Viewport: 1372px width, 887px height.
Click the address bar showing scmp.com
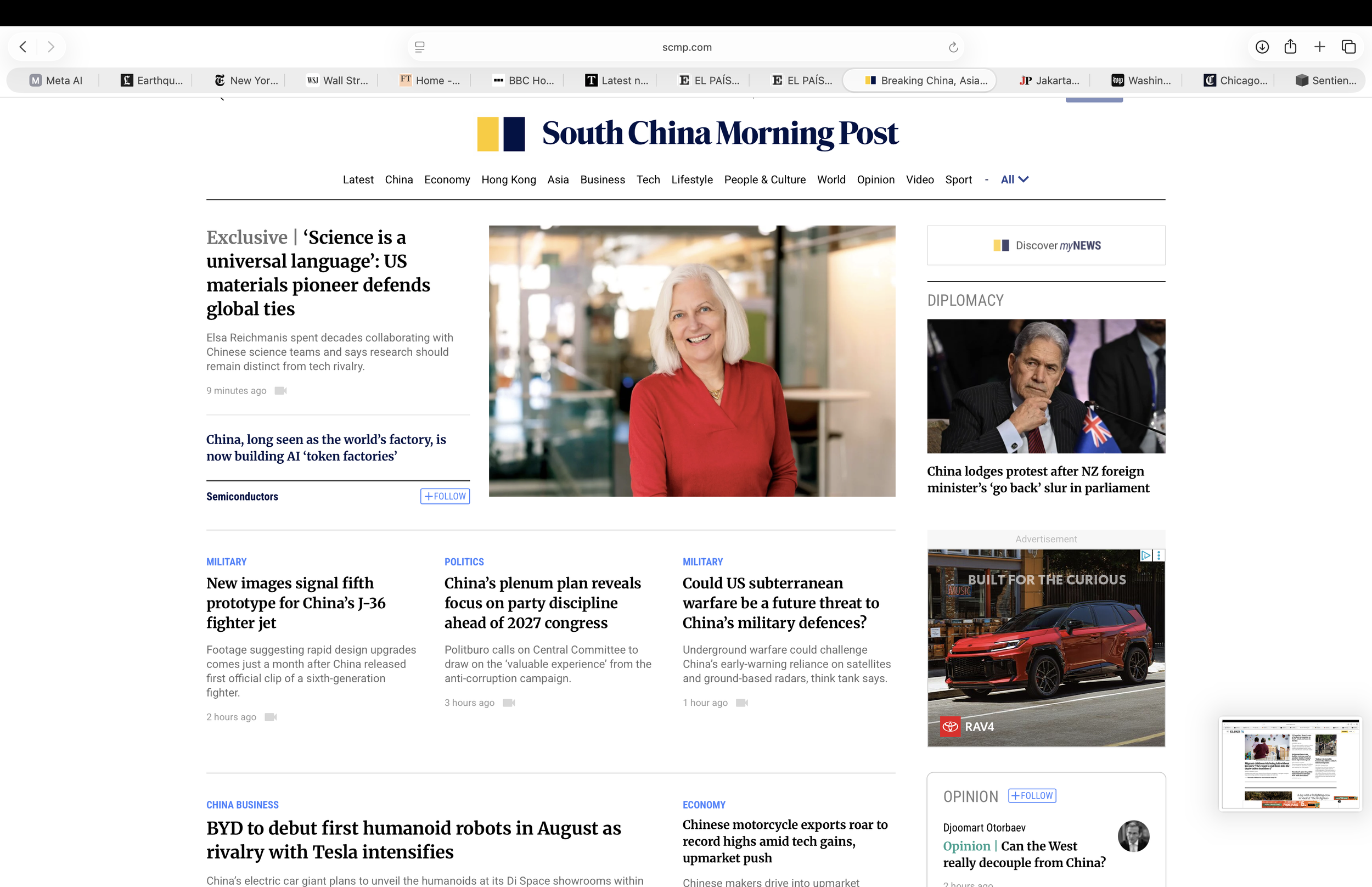(685, 47)
